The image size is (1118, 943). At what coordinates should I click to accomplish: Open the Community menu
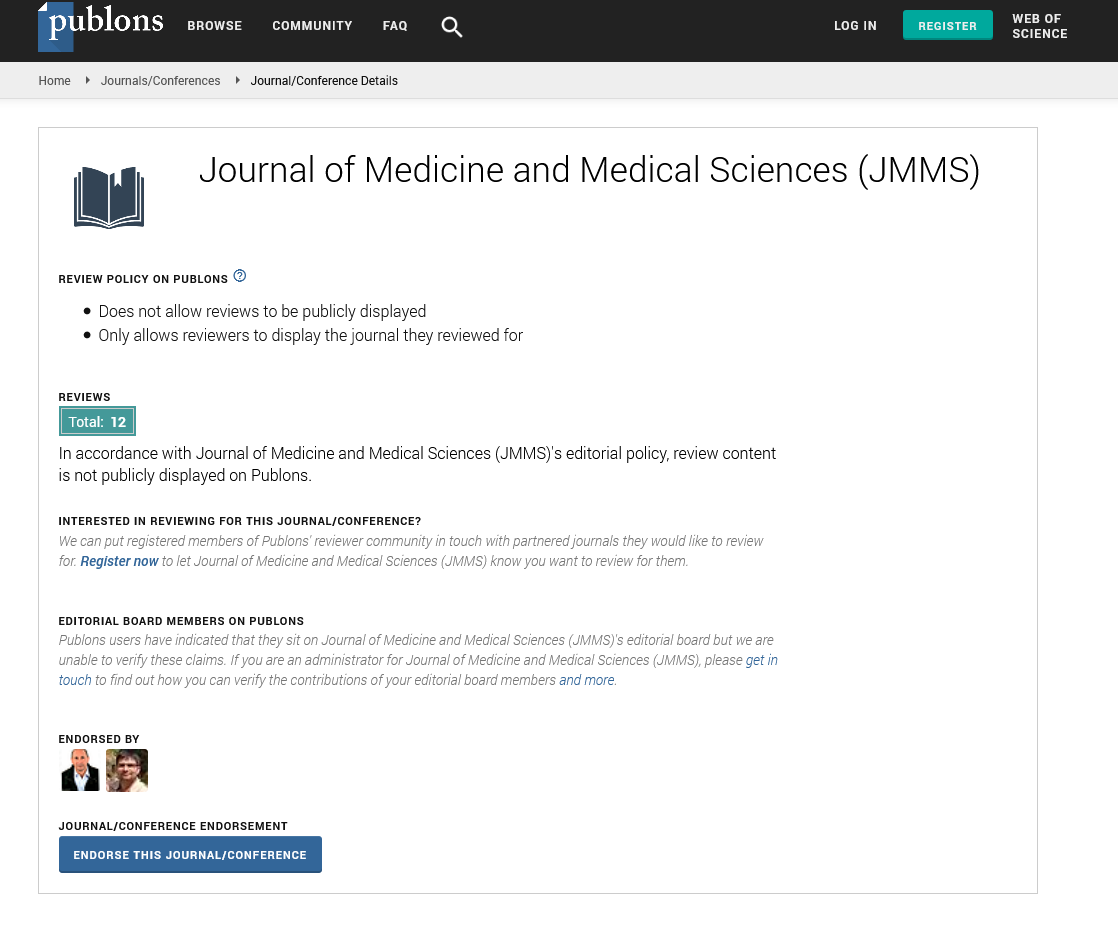(x=312, y=26)
